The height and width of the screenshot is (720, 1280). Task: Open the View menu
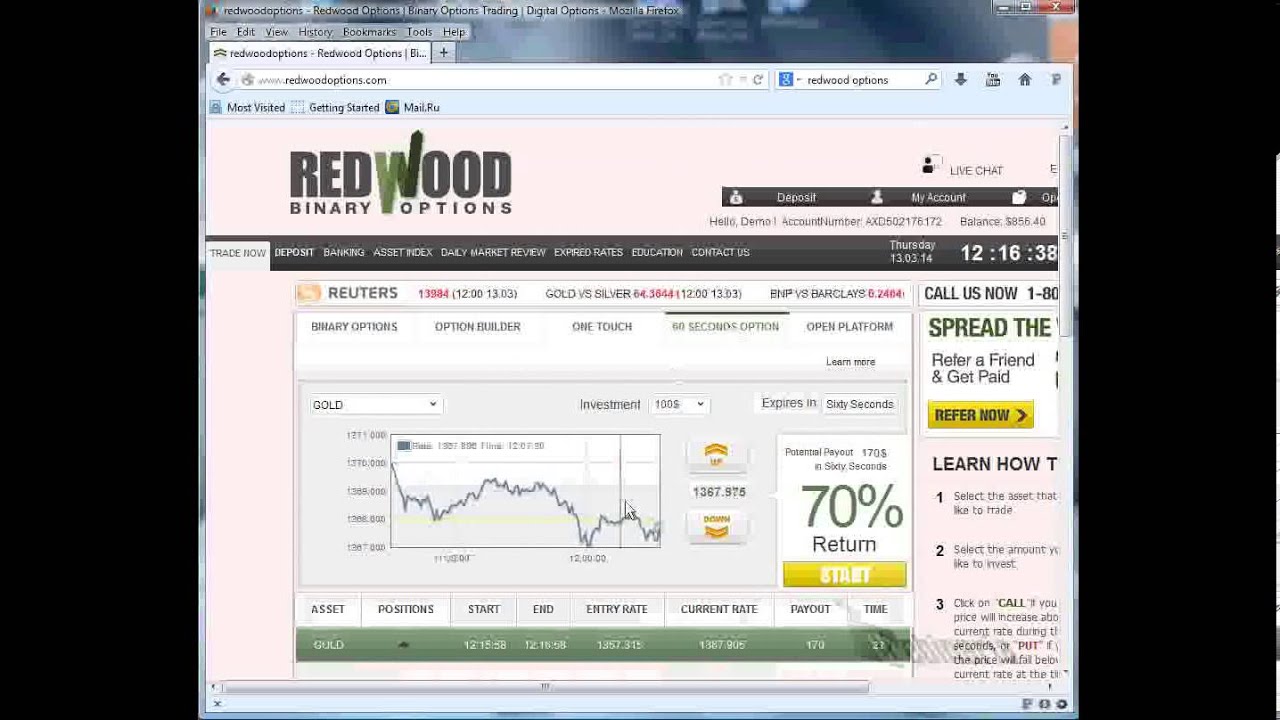[x=276, y=32]
